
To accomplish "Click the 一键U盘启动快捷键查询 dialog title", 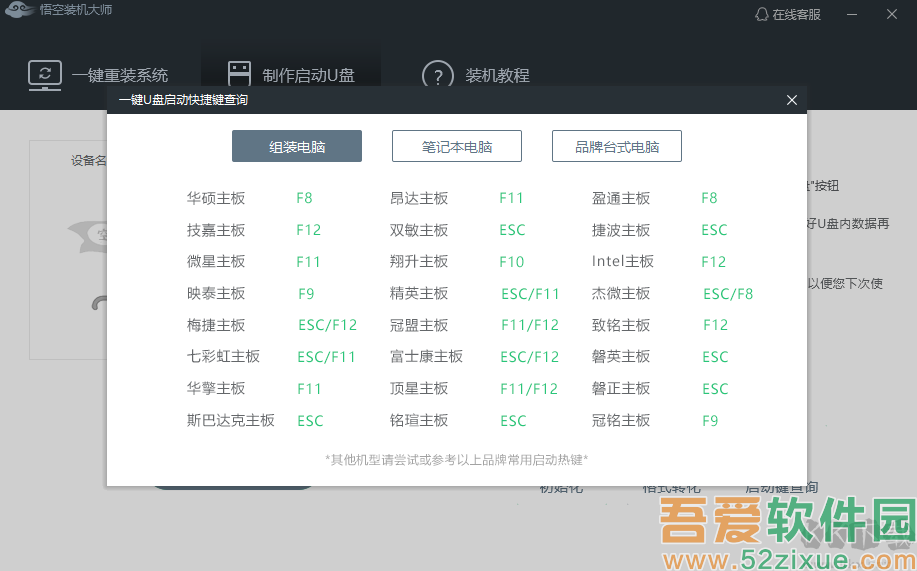I will [184, 100].
